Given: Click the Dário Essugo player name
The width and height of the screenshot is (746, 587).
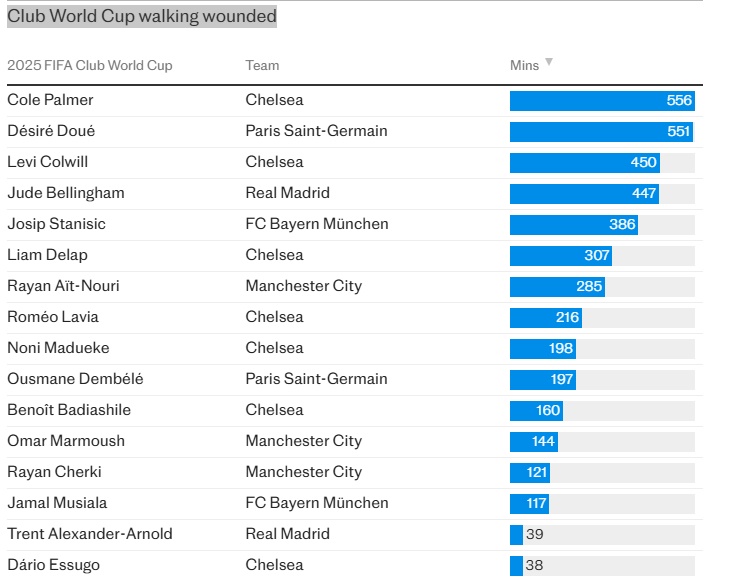Looking at the screenshot, I should click(53, 565).
